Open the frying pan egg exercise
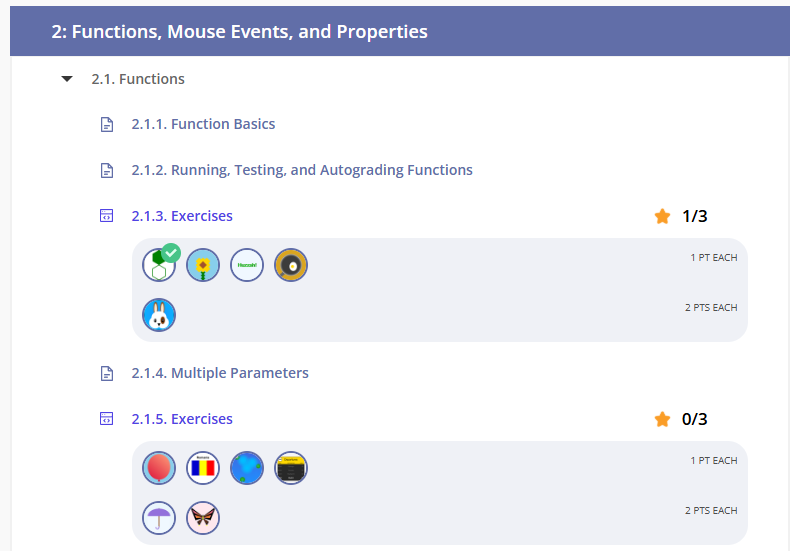The image size is (790, 551). click(291, 265)
